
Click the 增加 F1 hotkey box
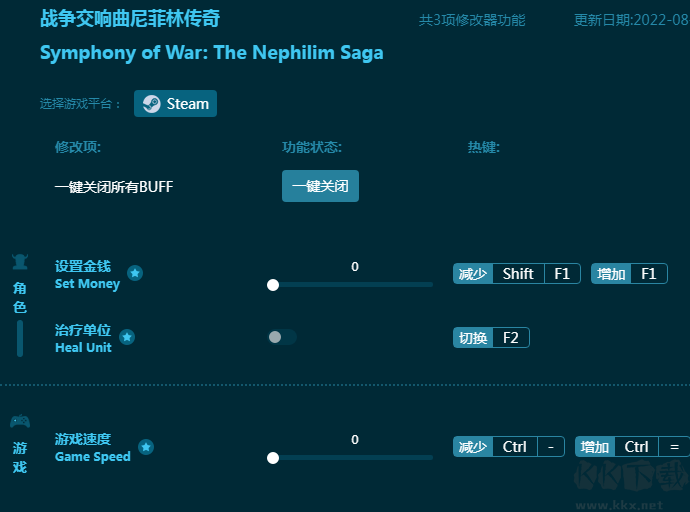point(629,274)
